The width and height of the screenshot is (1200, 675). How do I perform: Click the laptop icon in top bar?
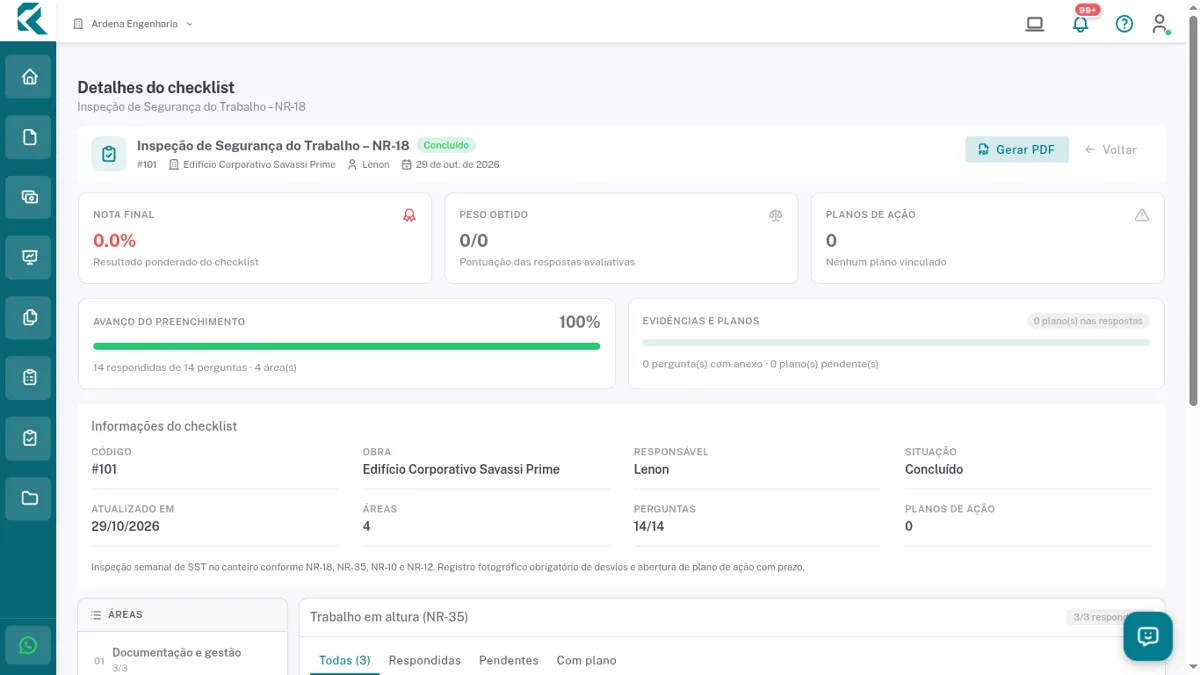point(1035,24)
